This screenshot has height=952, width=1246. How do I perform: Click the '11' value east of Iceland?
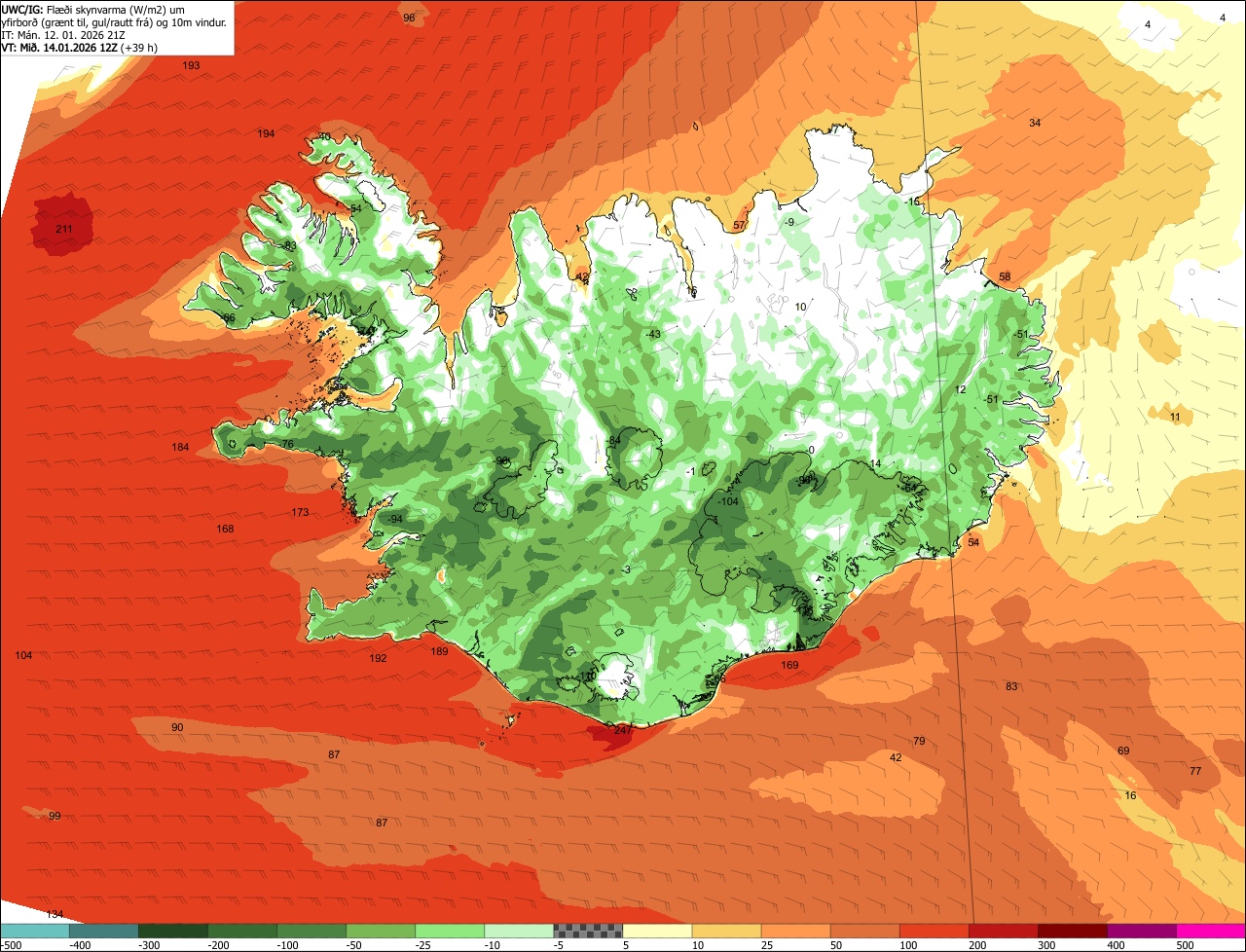(x=1175, y=417)
